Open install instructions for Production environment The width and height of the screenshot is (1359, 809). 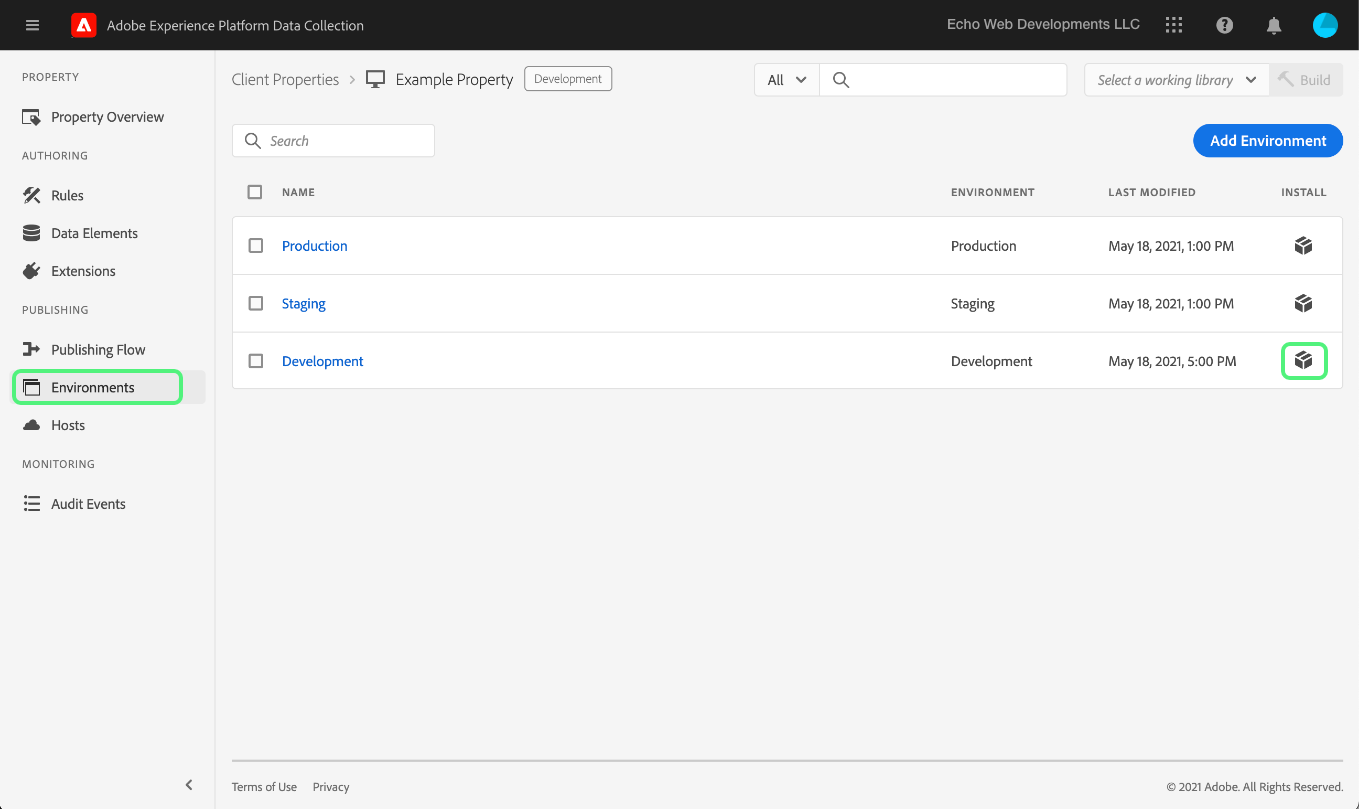pos(1303,246)
